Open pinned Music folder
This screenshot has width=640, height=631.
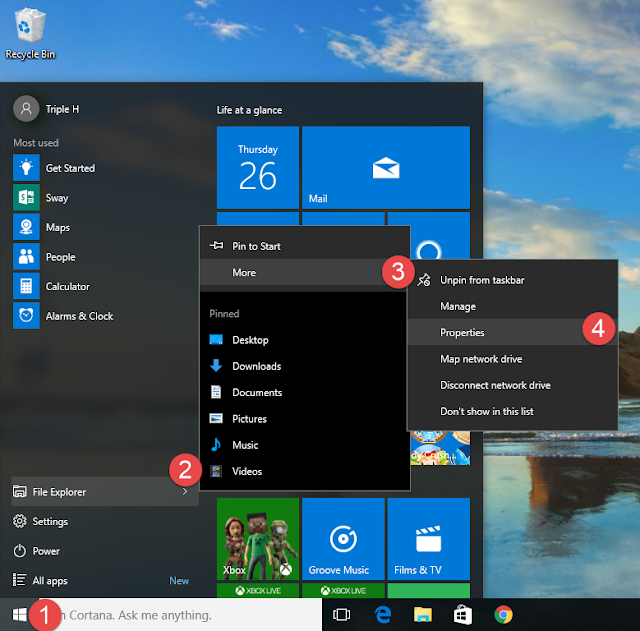pyautogui.click(x=304, y=445)
